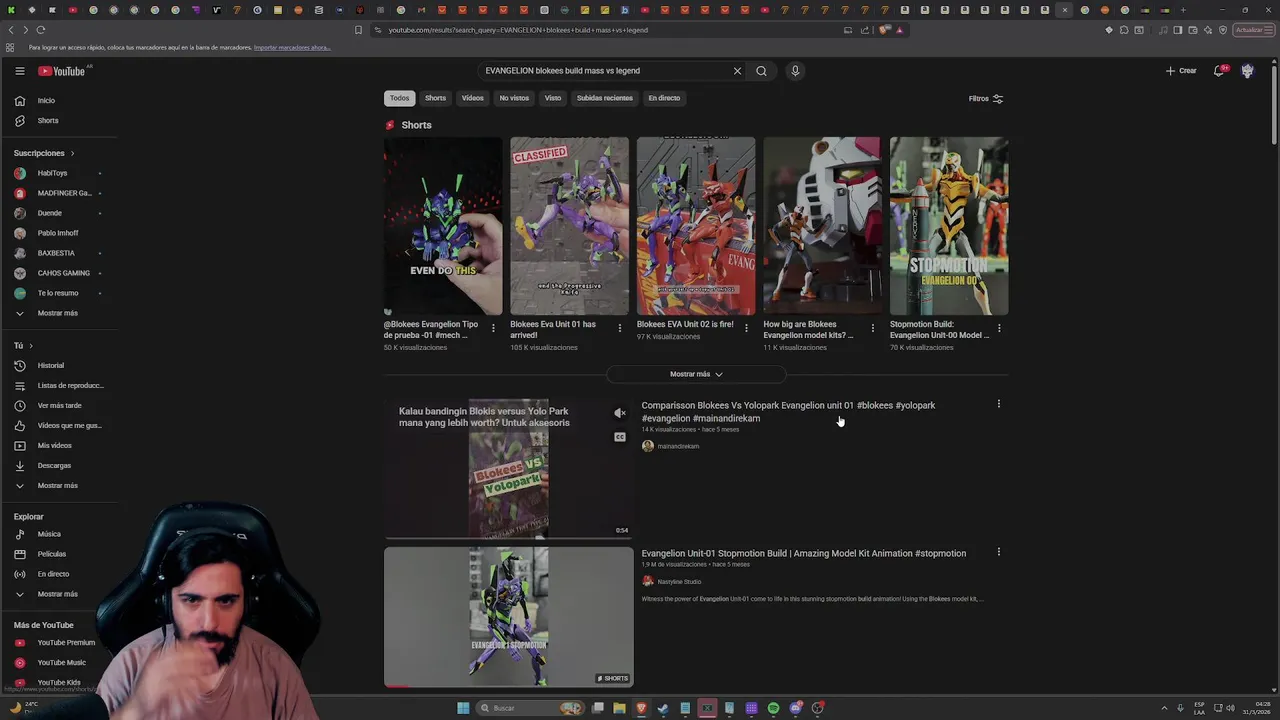Open the Te lo resumo subscription channel
This screenshot has width=1280, height=720.
58,293
